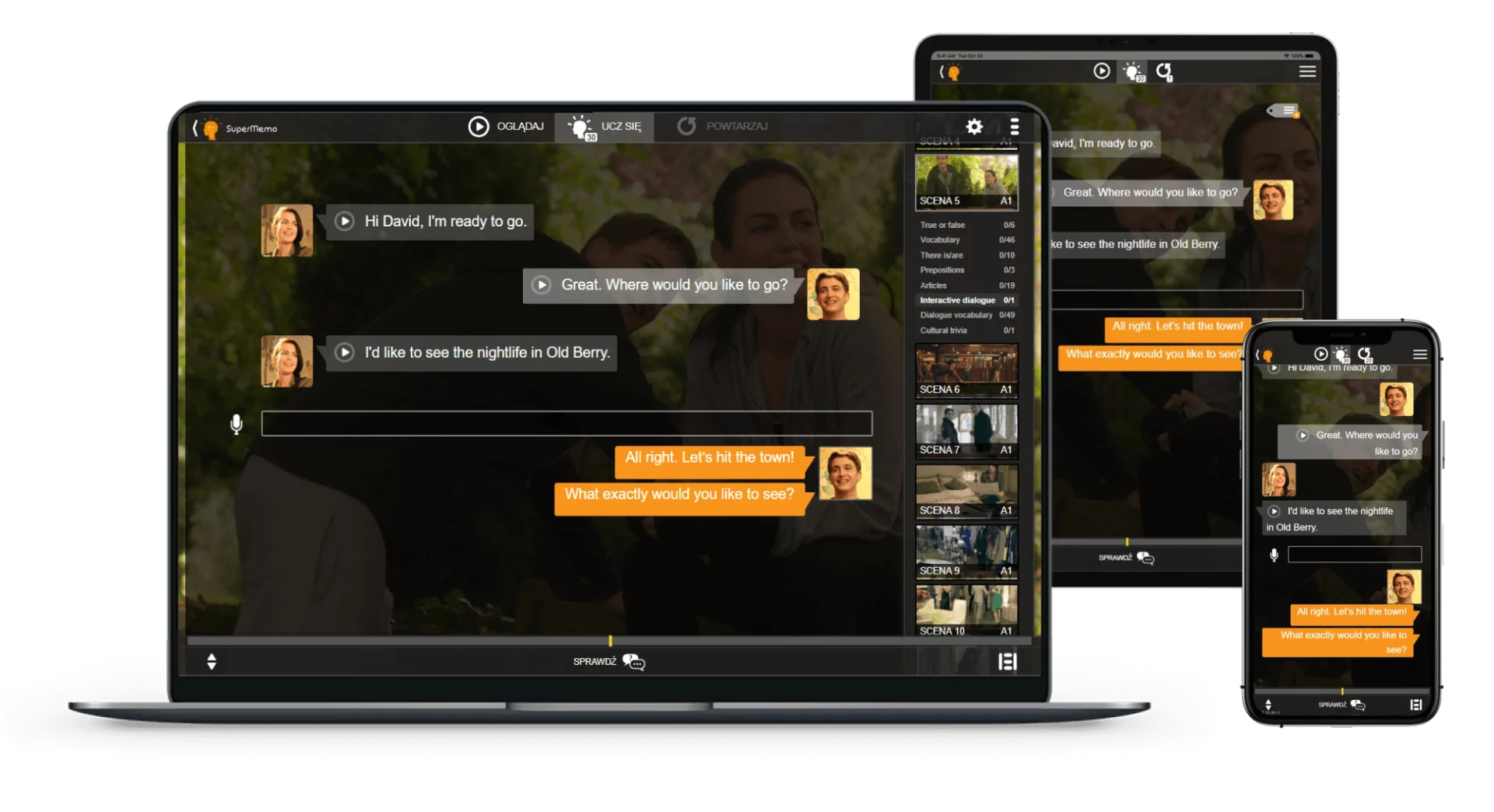
Task: Play "Great. Where would you like" audio on laptop
Action: (x=542, y=285)
